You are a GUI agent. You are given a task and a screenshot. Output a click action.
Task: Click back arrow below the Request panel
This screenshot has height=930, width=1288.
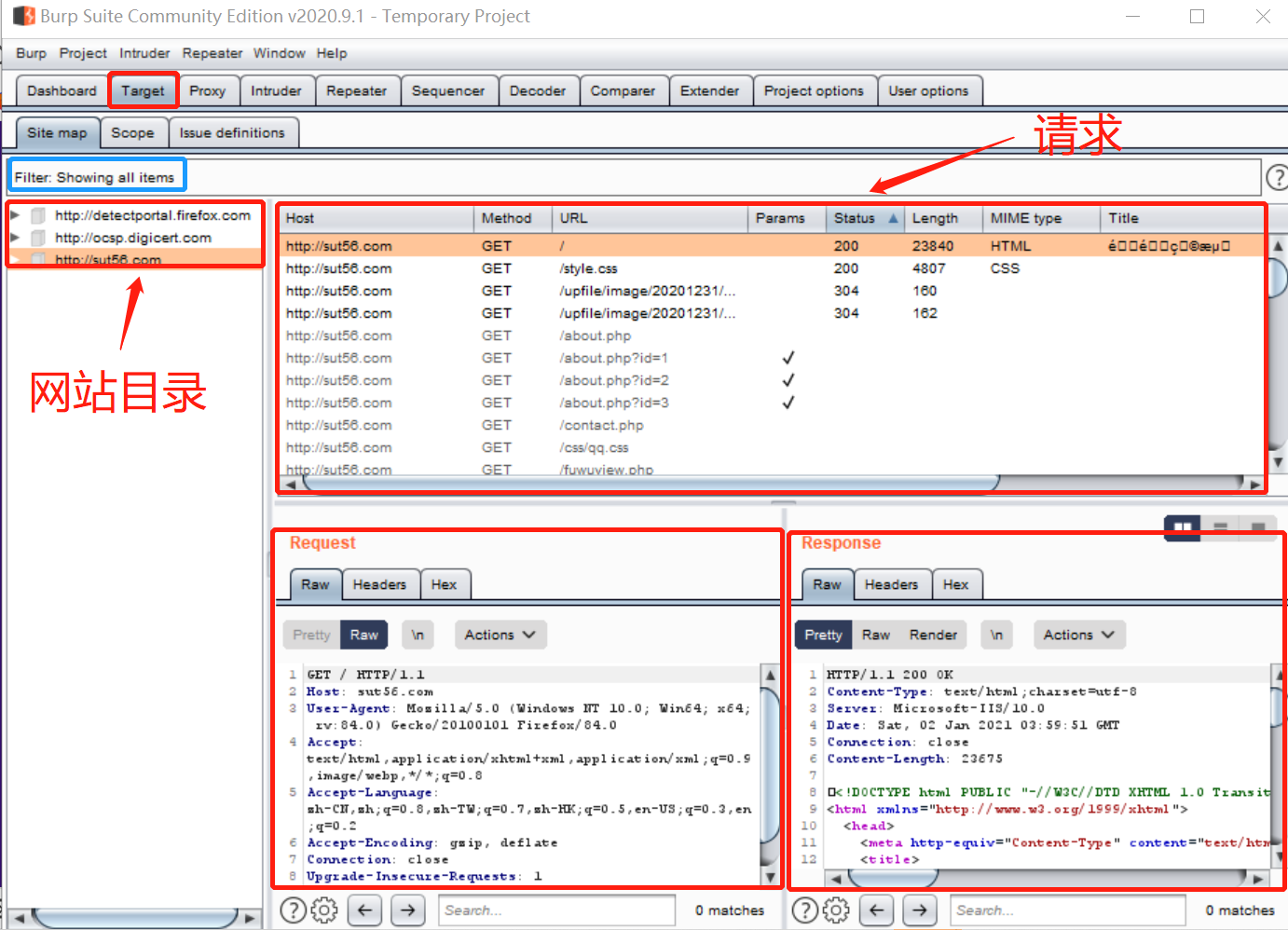[365, 909]
